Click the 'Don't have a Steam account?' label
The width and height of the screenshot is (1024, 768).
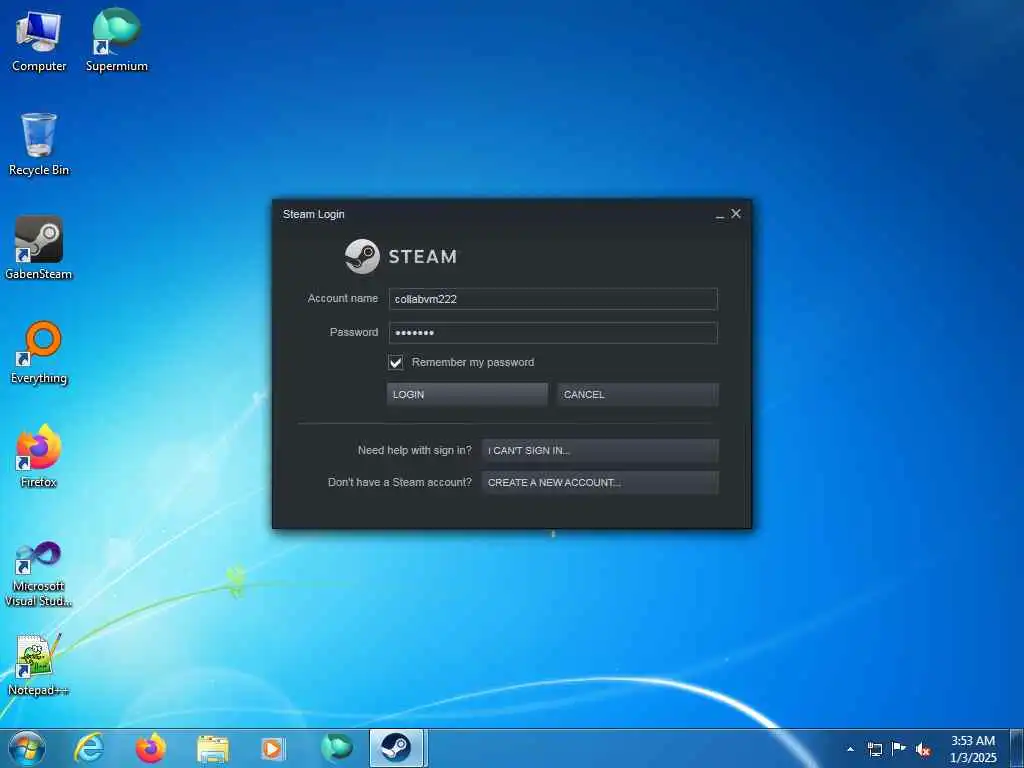[400, 483]
